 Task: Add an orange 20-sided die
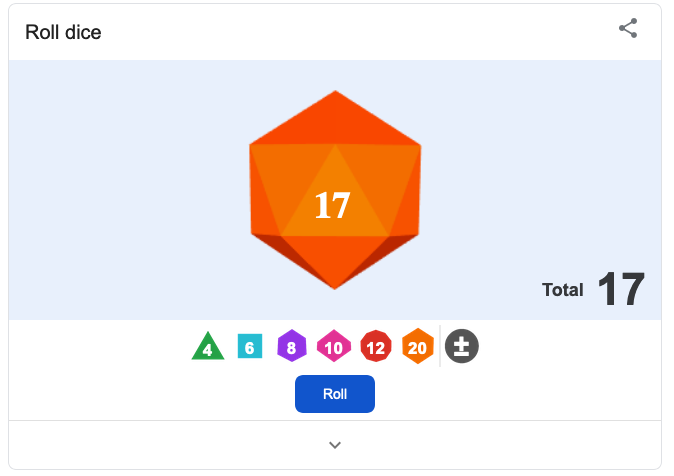point(417,347)
